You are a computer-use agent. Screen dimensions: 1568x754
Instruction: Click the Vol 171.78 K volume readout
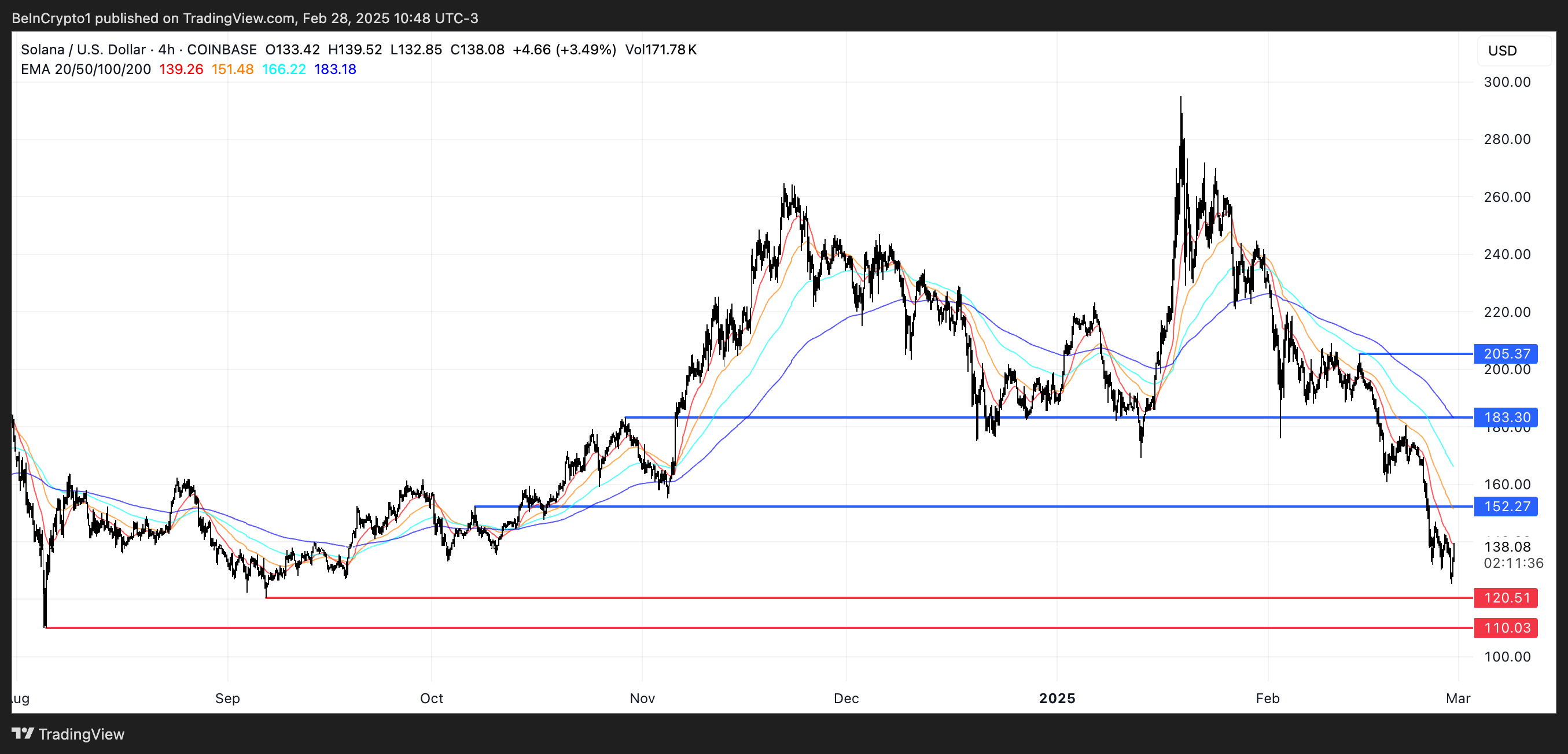[660, 50]
